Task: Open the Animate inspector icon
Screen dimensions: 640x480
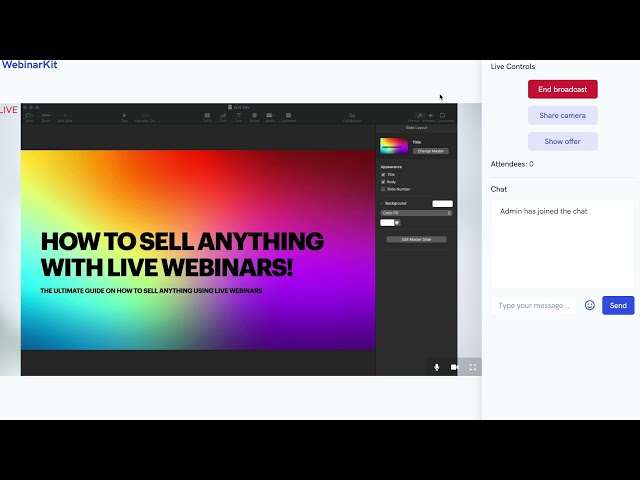Action: click(x=430, y=116)
